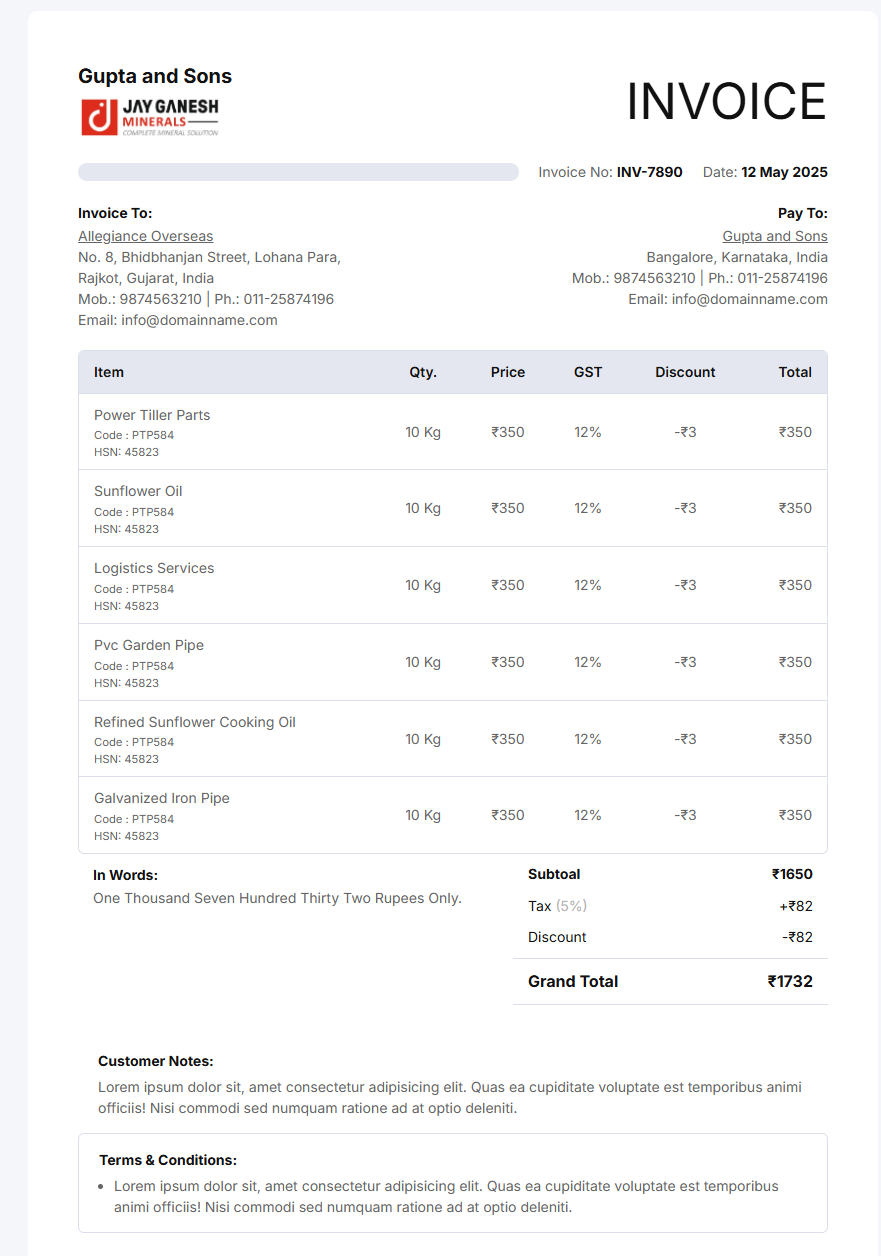Open the Allegiance Overseas link
The image size is (881, 1256).
(x=146, y=236)
